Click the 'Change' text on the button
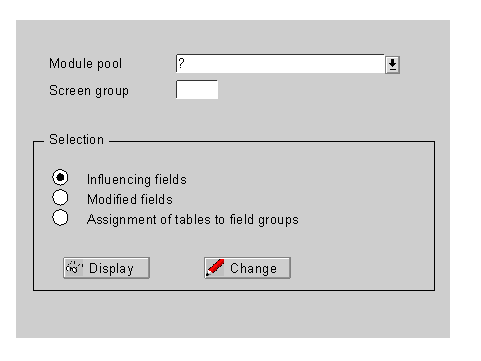This screenshot has height=361, width=481. pyautogui.click(x=253, y=268)
